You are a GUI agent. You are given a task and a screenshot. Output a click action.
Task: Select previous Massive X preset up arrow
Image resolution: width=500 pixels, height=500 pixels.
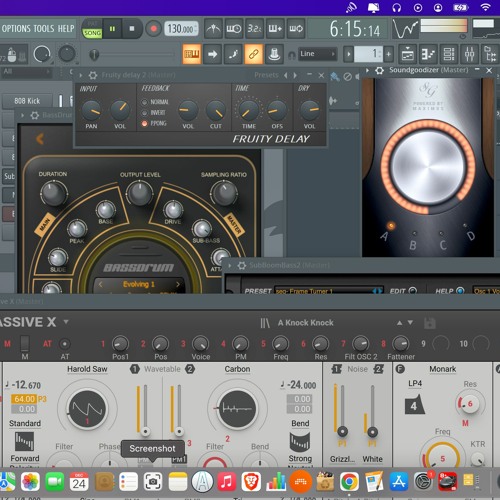tap(399, 323)
